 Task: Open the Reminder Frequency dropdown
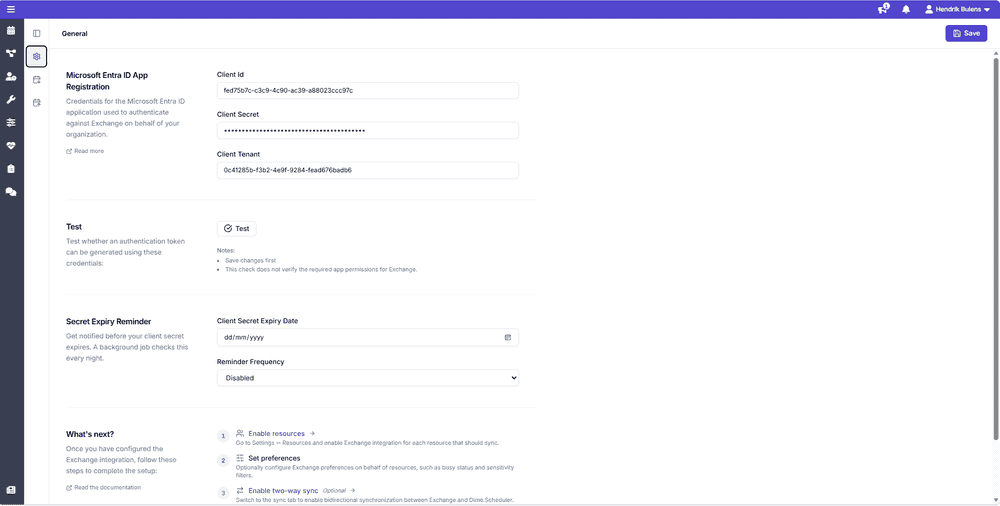pos(367,378)
